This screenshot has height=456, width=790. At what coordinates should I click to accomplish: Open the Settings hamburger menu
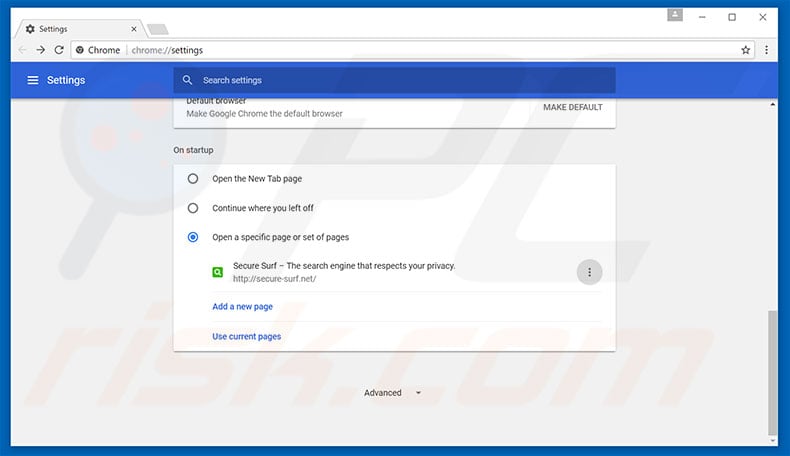pyautogui.click(x=33, y=80)
